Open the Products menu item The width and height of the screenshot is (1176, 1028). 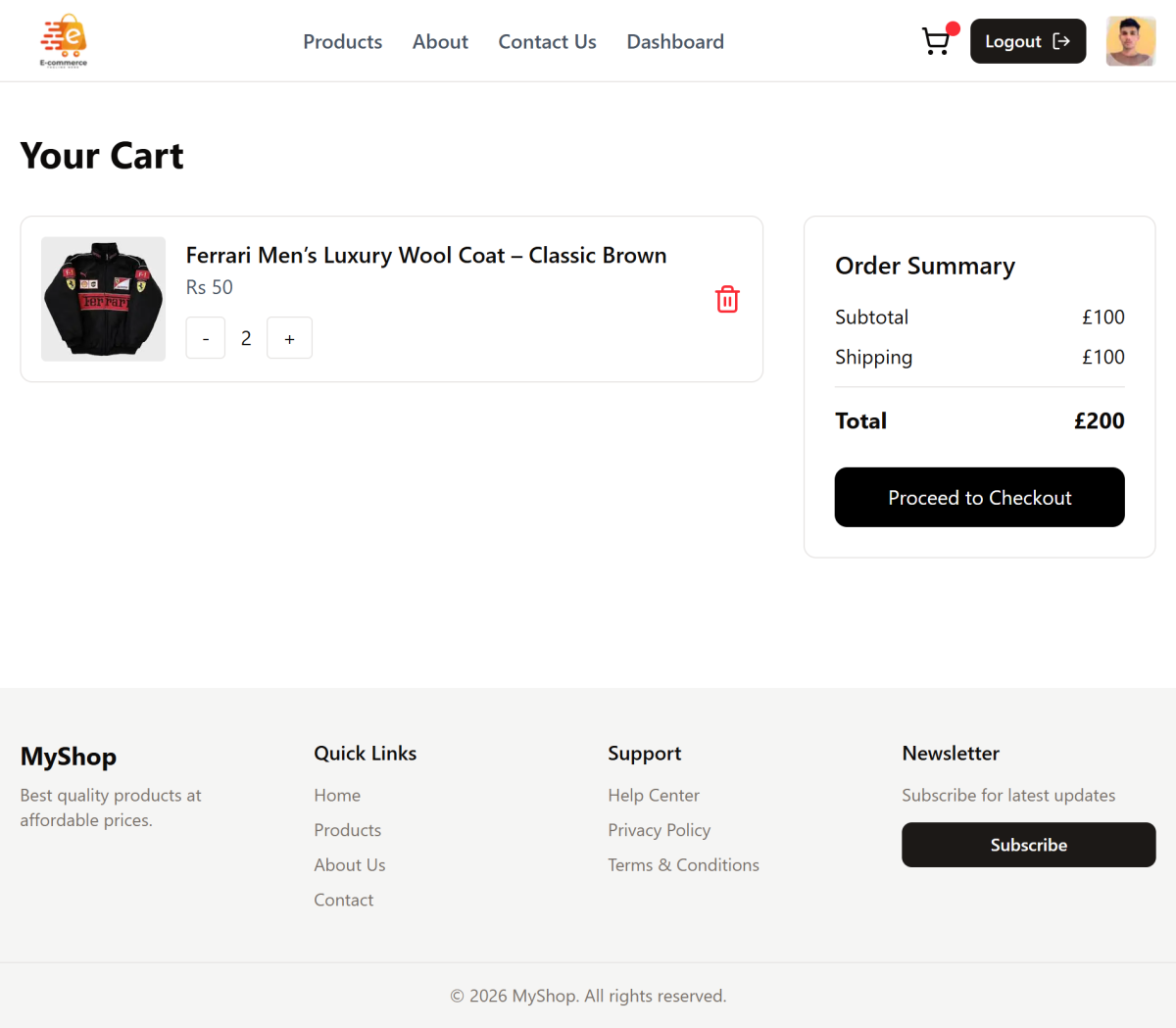click(342, 41)
